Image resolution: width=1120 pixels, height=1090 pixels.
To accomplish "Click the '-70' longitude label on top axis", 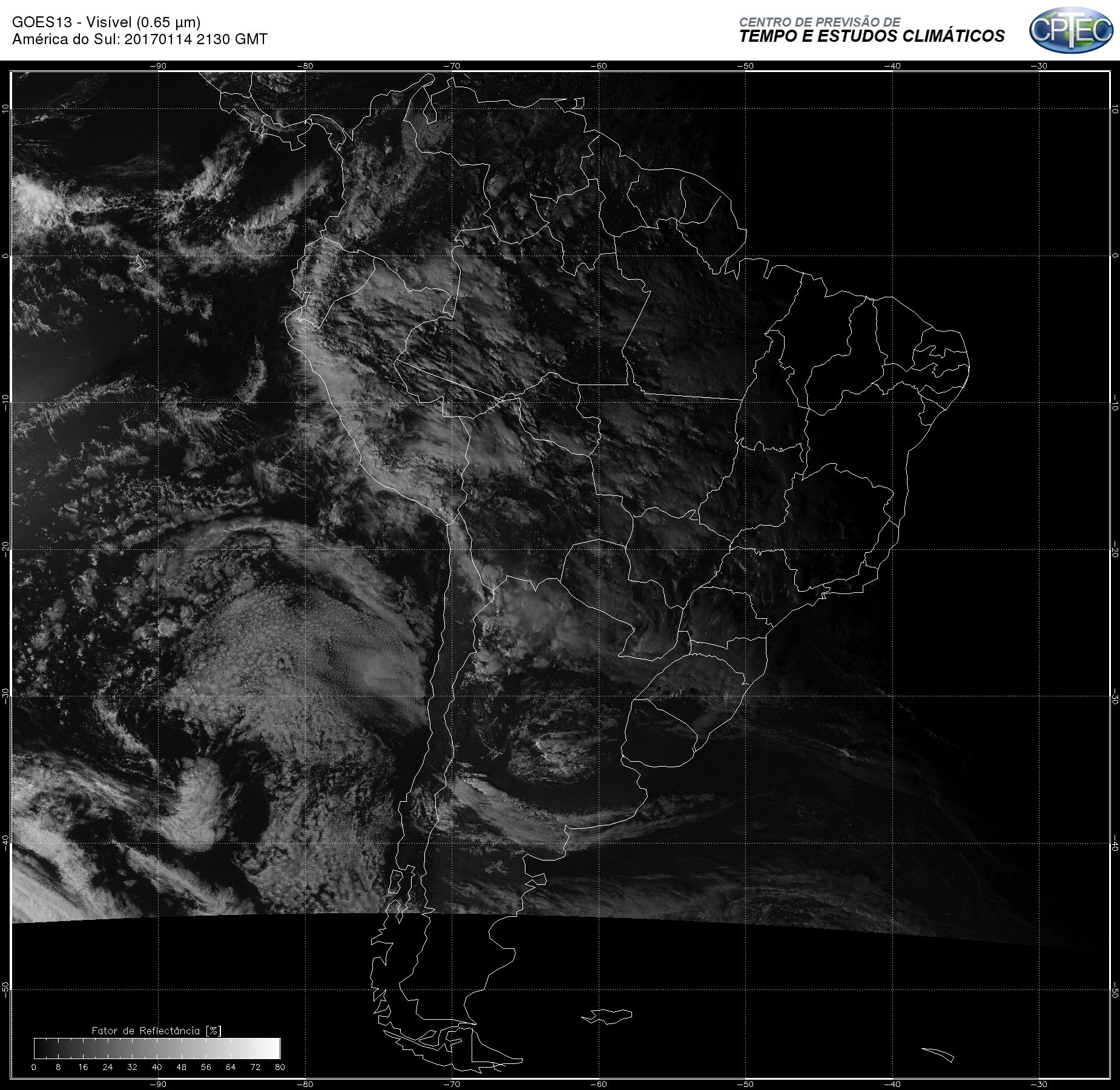I will point(452,66).
